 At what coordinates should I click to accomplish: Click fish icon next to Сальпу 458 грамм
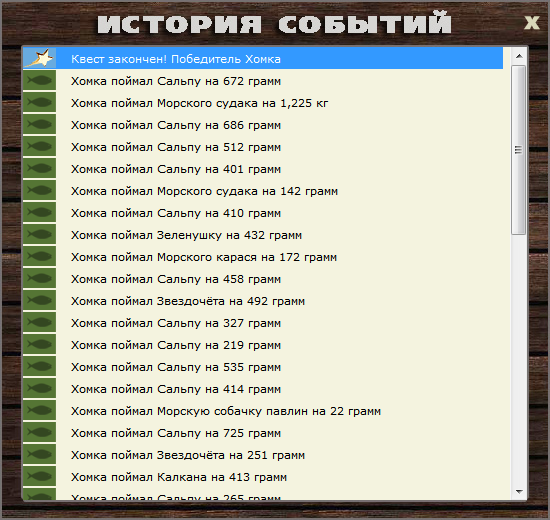[39, 278]
